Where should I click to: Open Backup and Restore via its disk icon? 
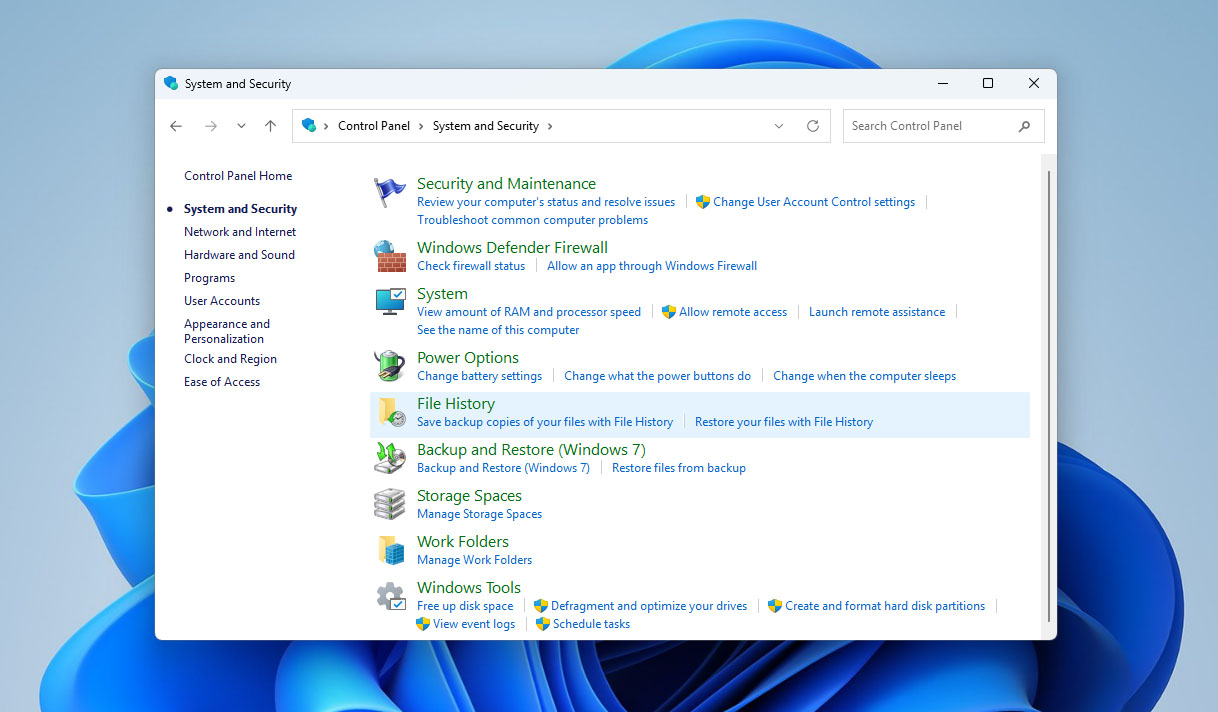(x=389, y=457)
